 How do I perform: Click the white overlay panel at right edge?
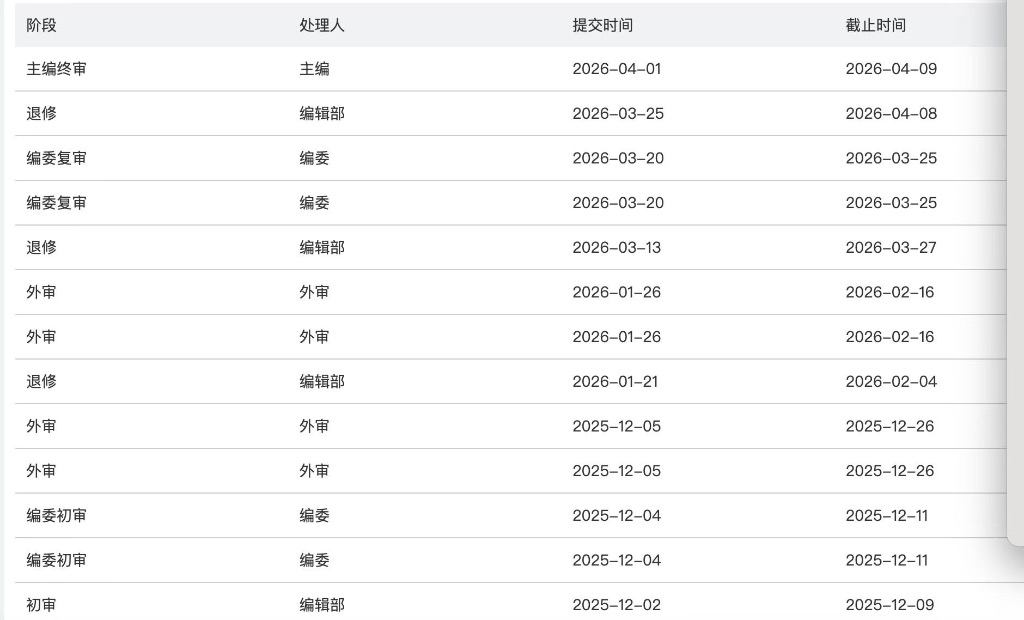coord(1015,270)
